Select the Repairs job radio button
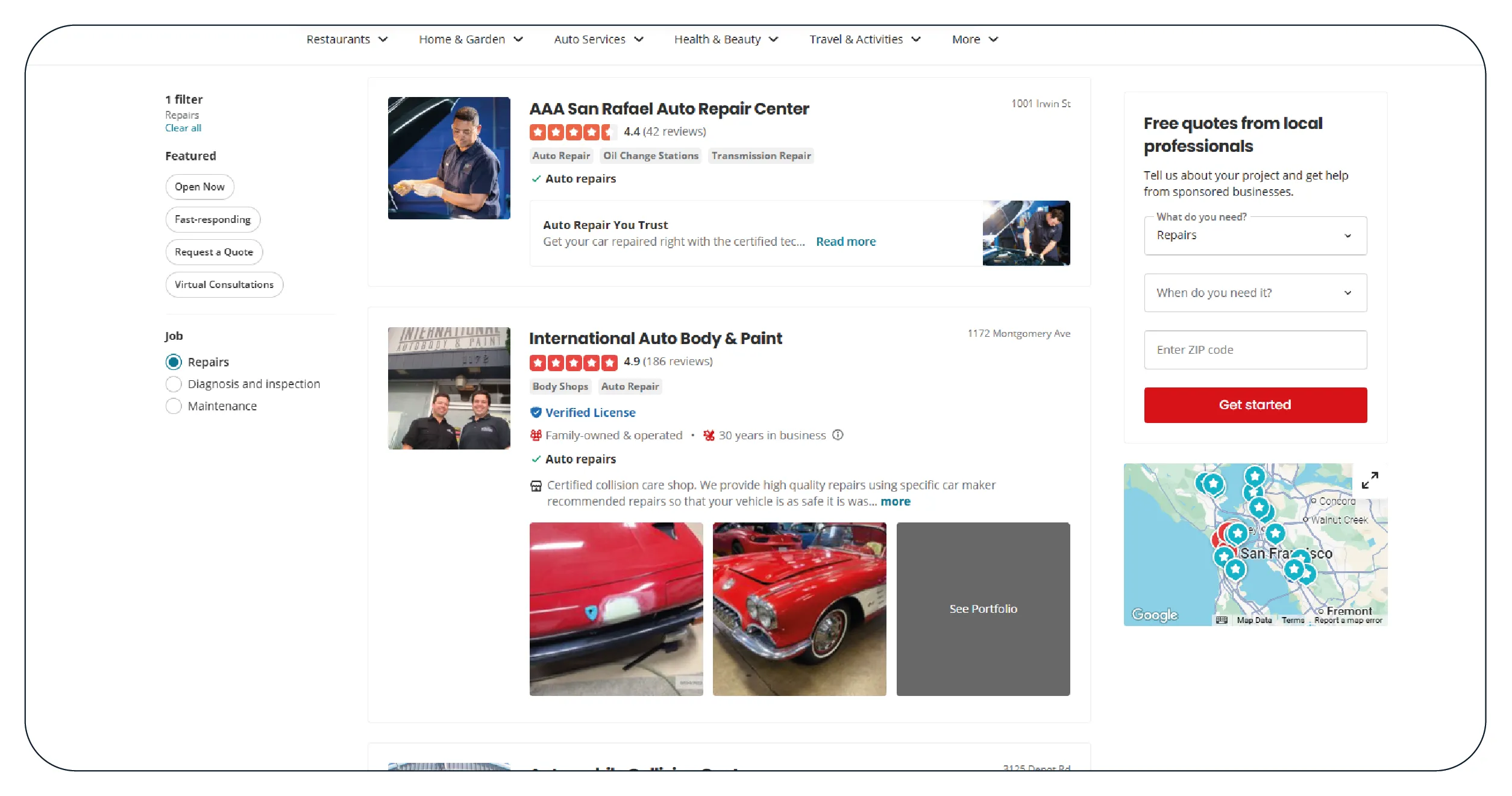This screenshot has width=1512, height=796. (x=174, y=362)
